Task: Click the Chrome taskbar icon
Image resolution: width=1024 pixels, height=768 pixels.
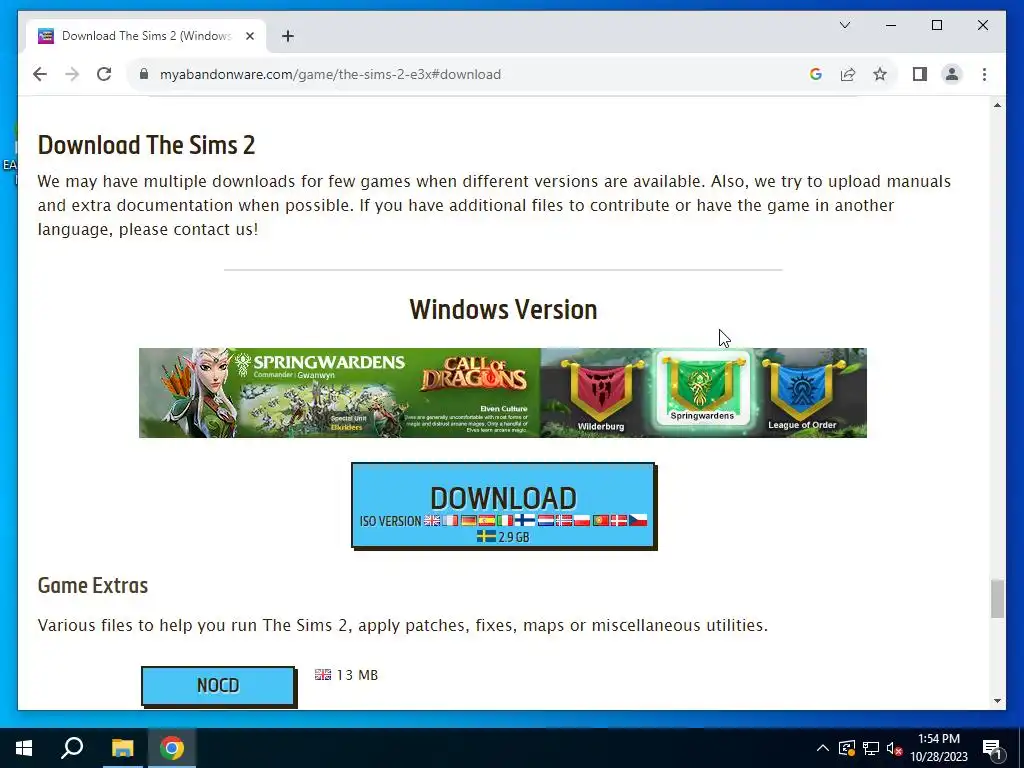Action: tap(172, 748)
